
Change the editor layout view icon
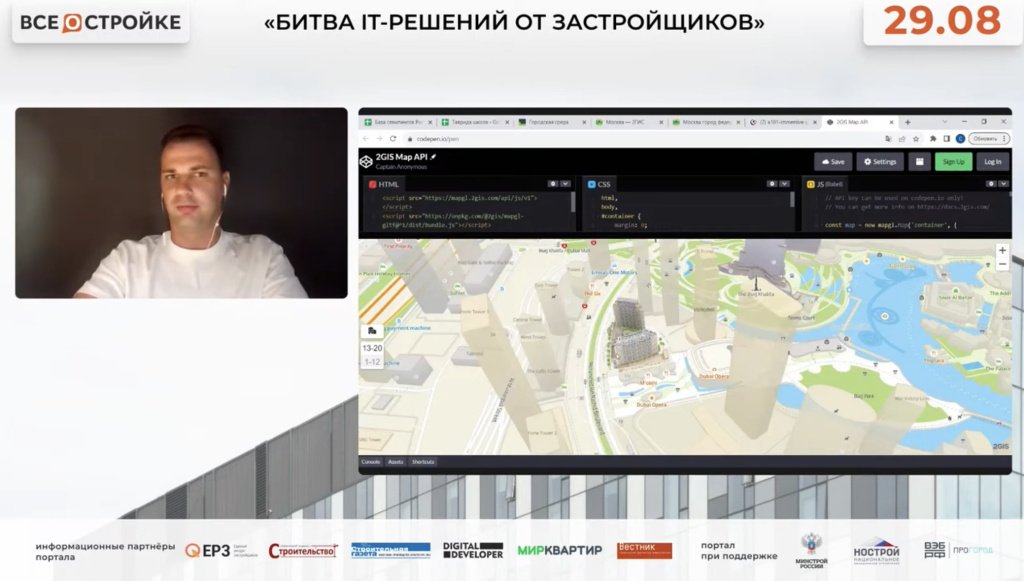[920, 162]
